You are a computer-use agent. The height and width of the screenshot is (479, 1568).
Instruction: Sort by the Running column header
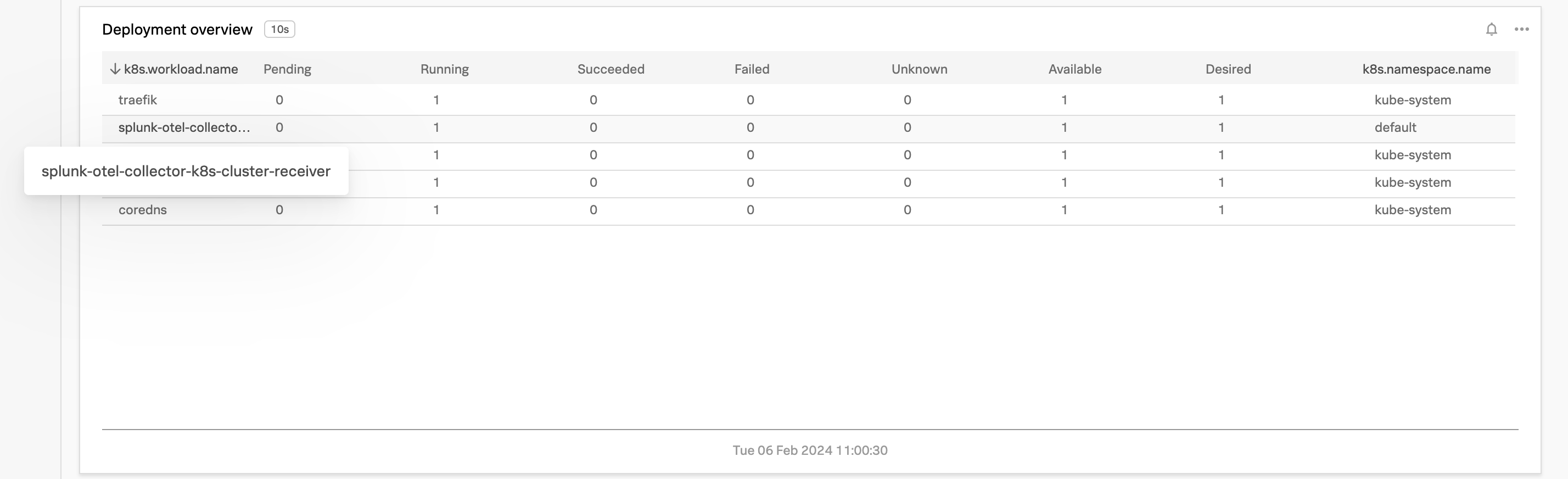(x=444, y=69)
